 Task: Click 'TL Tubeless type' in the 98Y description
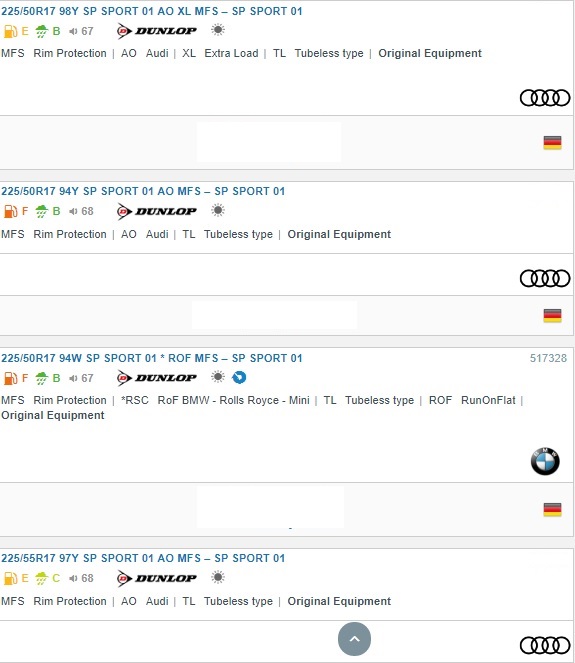pos(318,53)
